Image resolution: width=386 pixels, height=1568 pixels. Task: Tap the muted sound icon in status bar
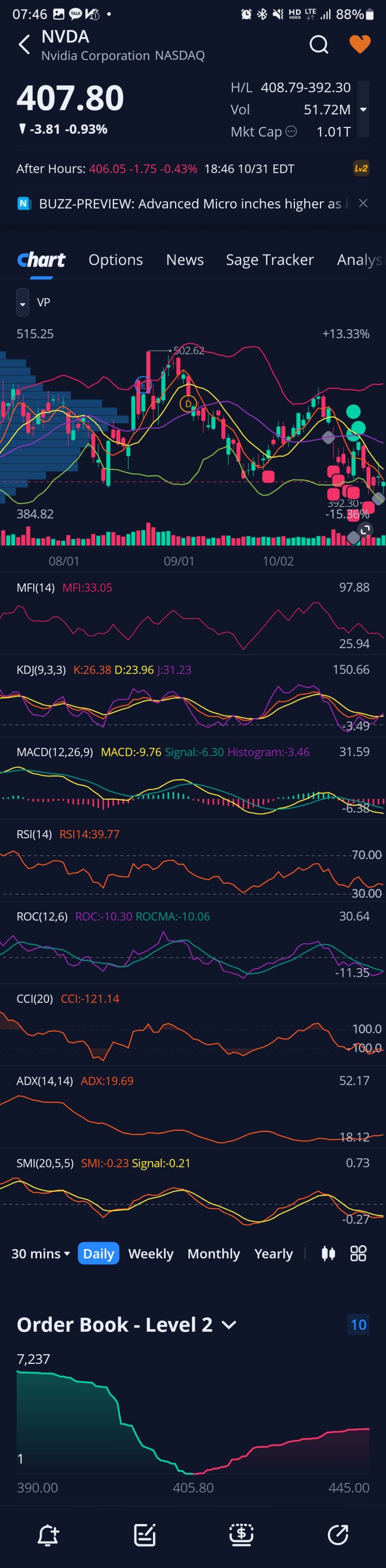[277, 14]
